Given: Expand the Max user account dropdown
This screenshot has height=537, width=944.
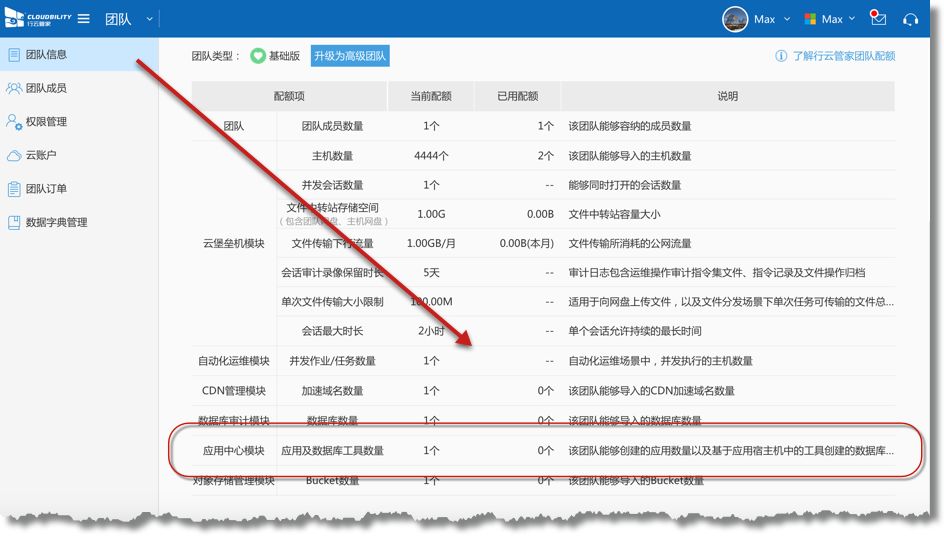Looking at the screenshot, I should 787,19.
